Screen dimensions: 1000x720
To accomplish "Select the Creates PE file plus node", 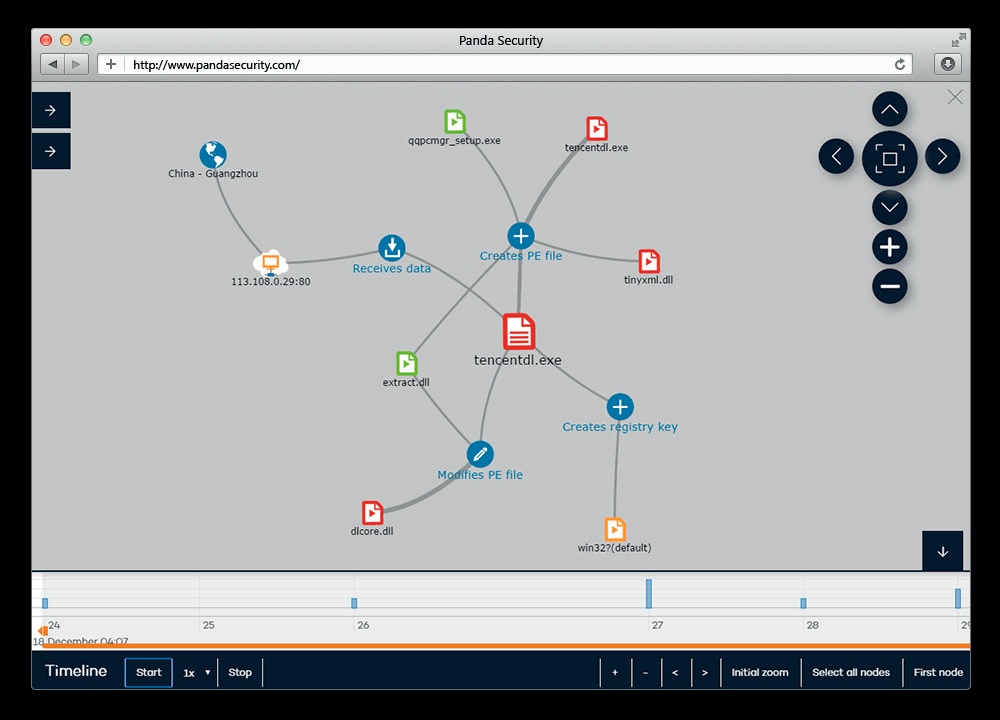I will pos(521,236).
